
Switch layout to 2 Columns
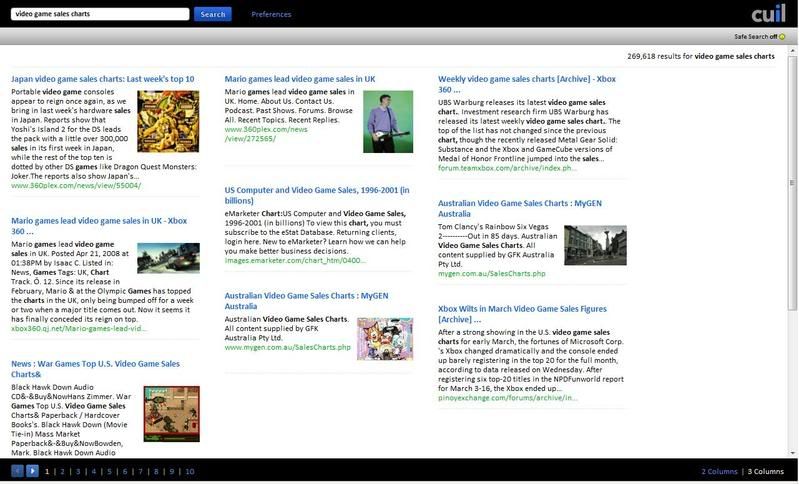(x=718, y=471)
